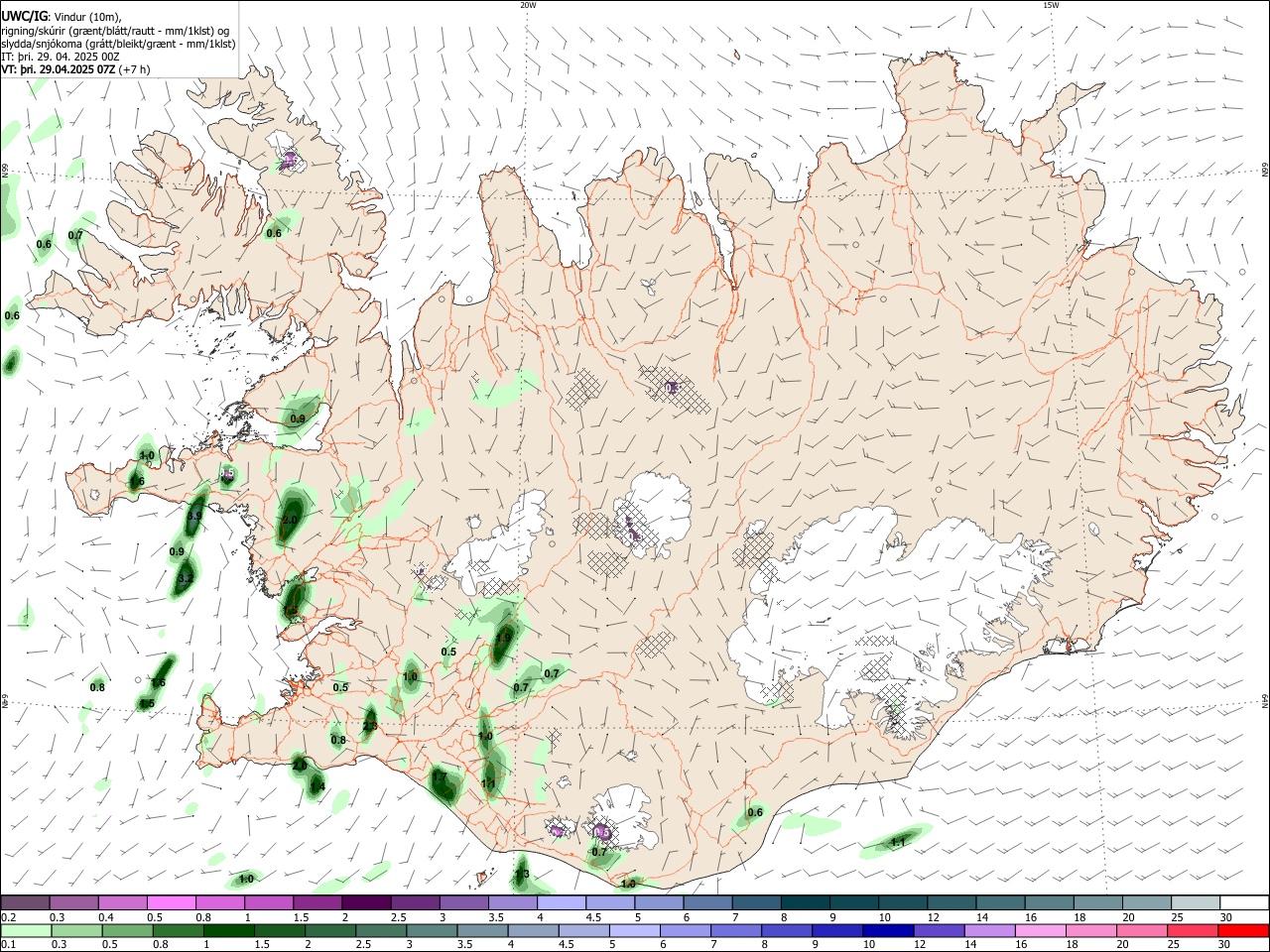This screenshot has width=1270, height=952.
Task: Click the 0.2 label in the snow legend
Action: coord(8,917)
